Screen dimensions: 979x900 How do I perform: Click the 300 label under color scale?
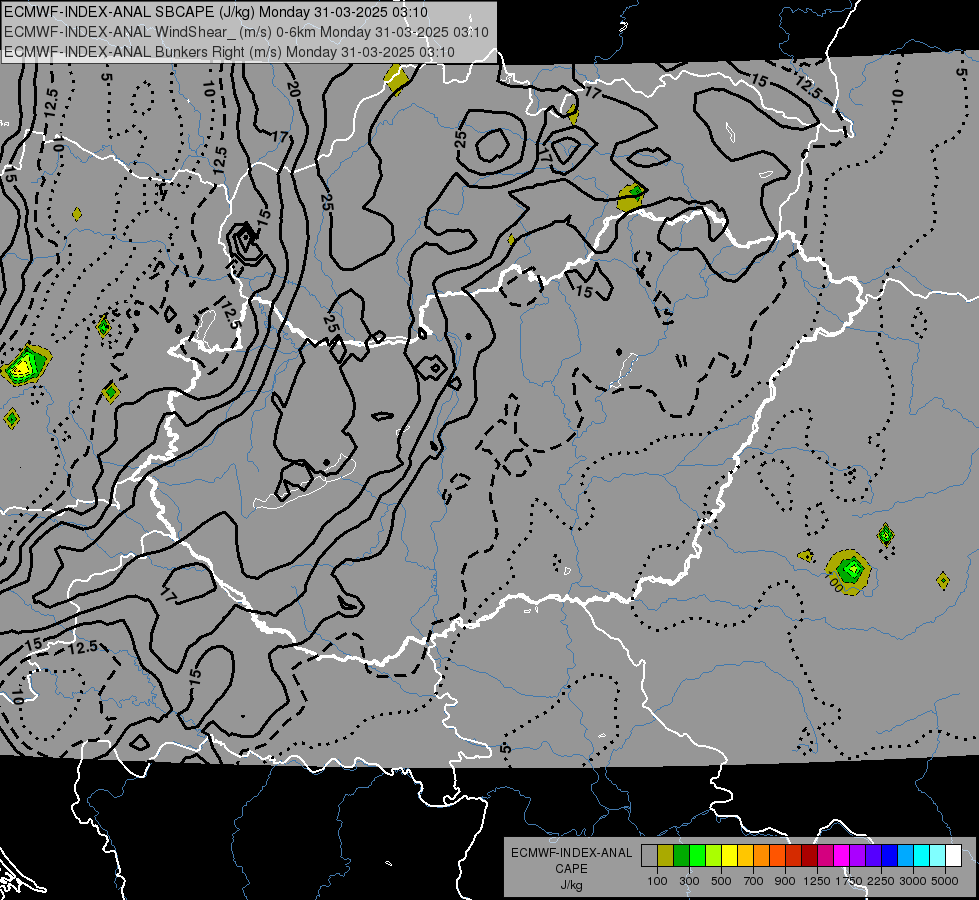[x=689, y=881]
